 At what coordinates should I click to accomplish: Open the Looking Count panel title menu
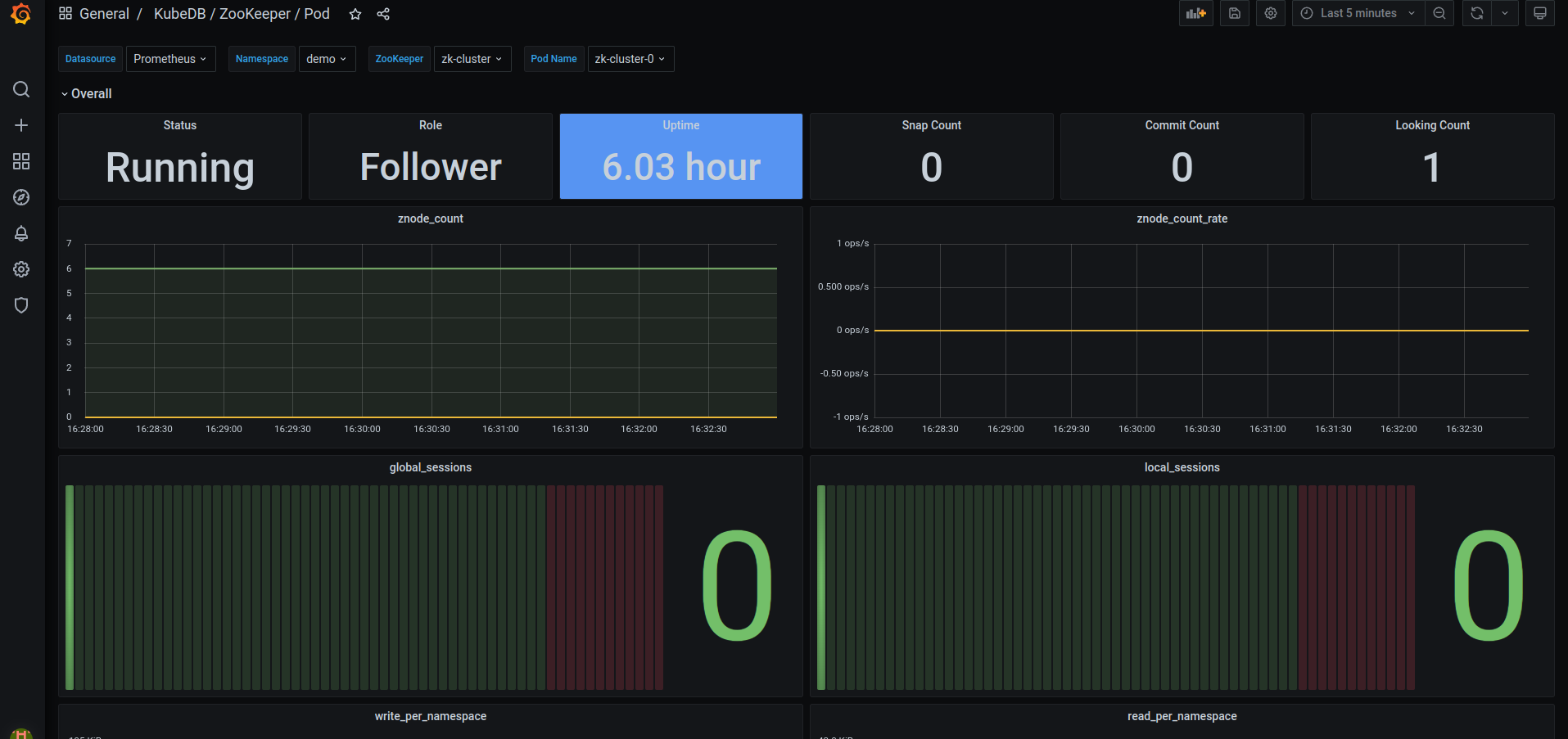(1433, 125)
